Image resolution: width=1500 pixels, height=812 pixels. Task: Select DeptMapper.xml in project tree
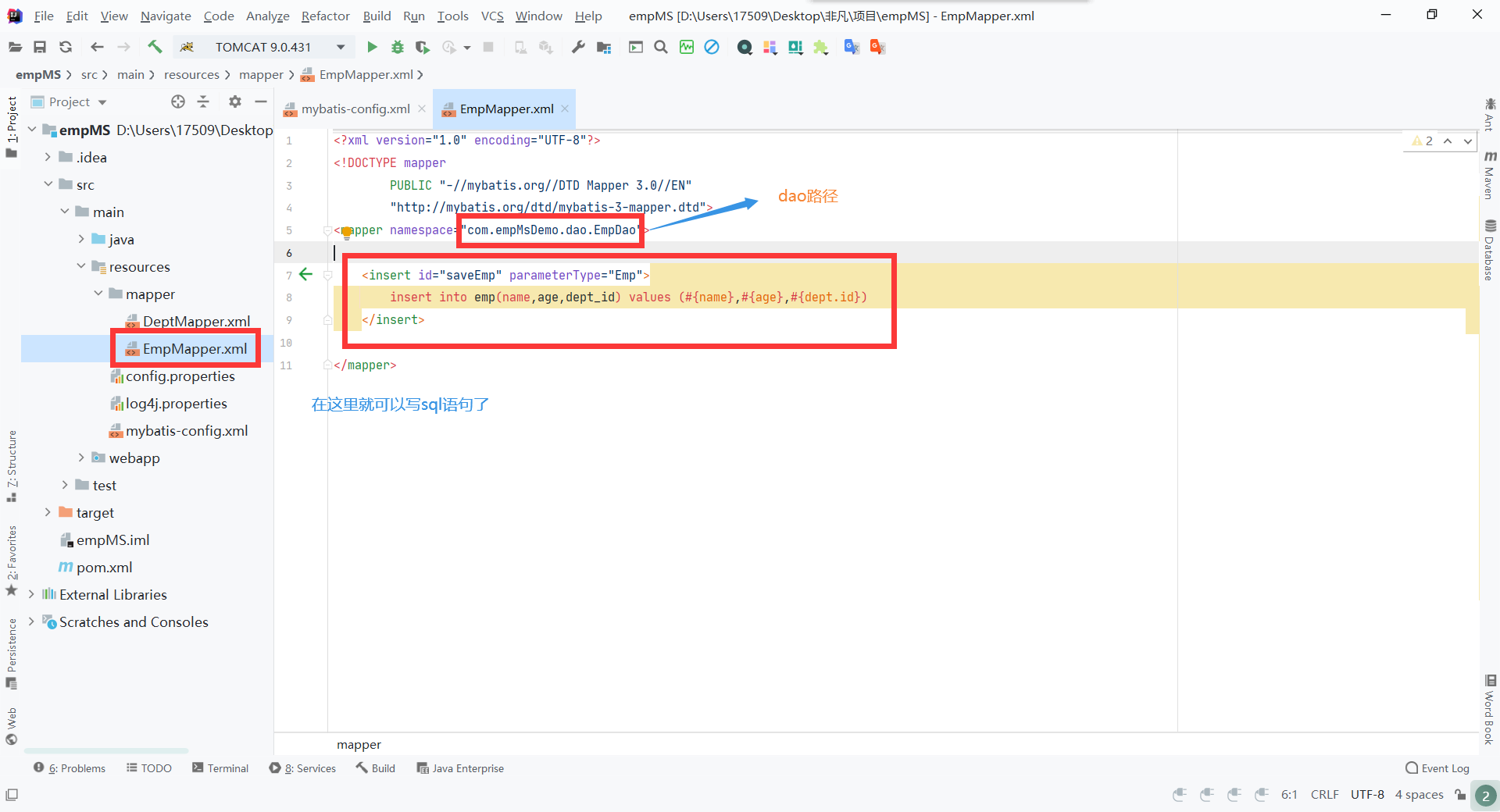tap(196, 321)
